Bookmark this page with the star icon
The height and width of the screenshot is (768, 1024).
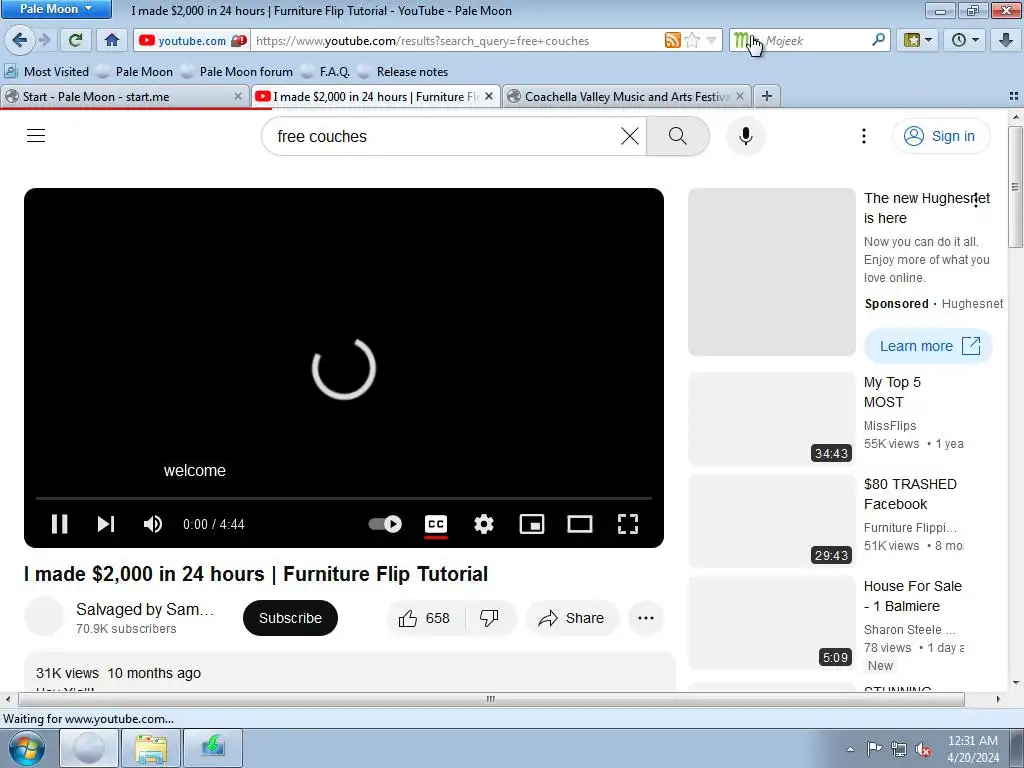pyautogui.click(x=692, y=40)
